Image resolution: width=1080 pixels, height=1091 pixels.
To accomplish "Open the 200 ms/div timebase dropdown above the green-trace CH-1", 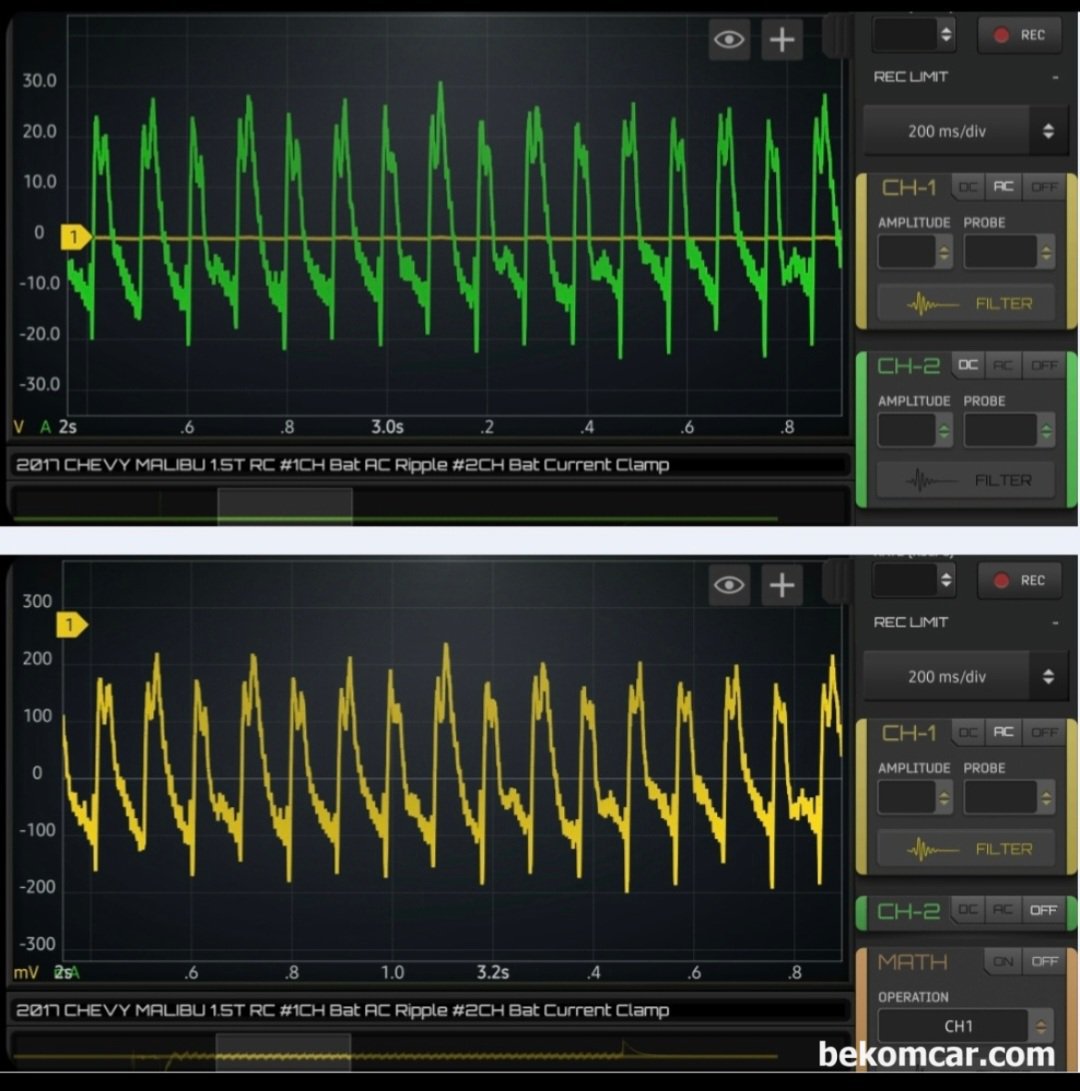I will point(960,131).
